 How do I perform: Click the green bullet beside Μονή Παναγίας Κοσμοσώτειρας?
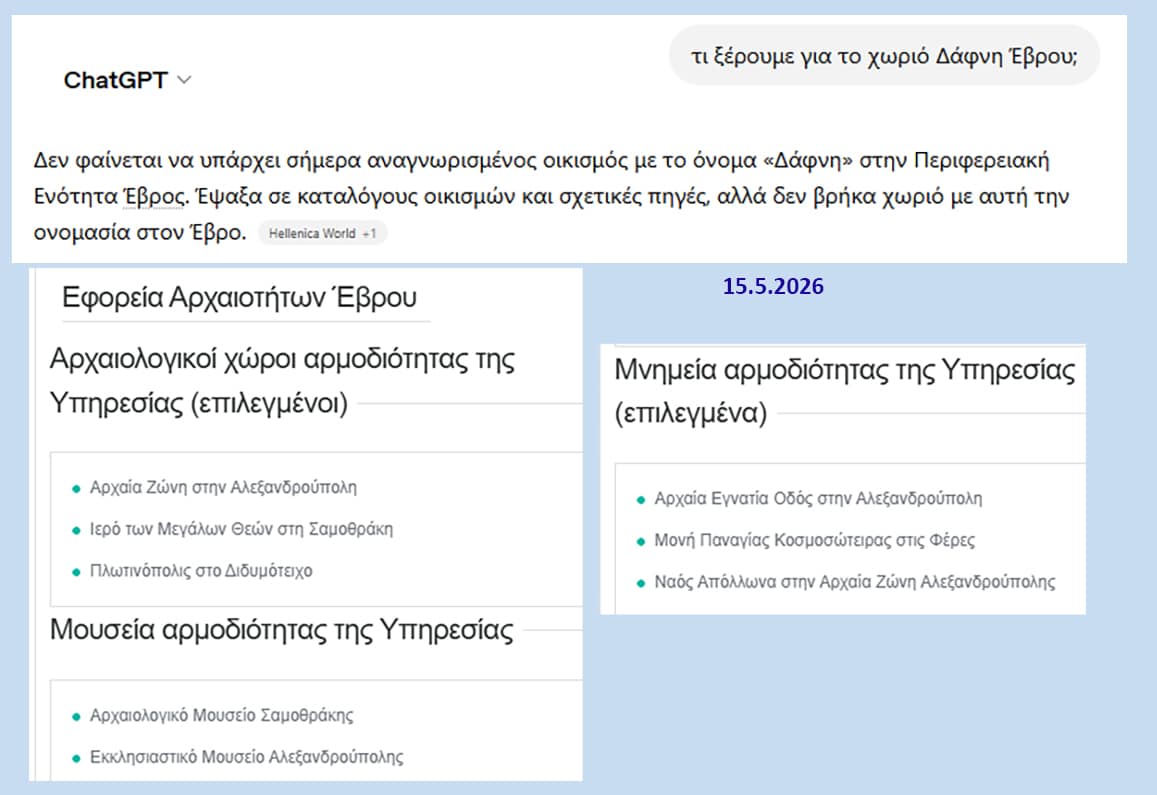(640, 542)
